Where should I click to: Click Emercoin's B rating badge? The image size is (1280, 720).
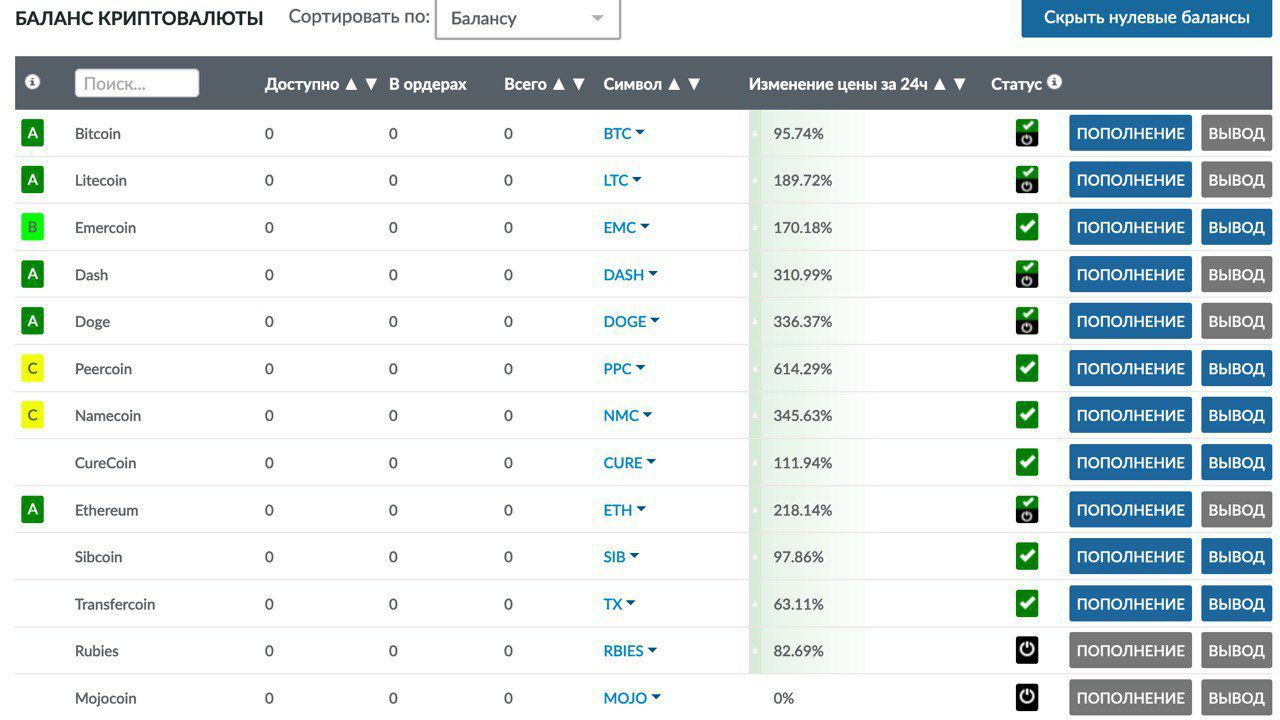click(32, 227)
